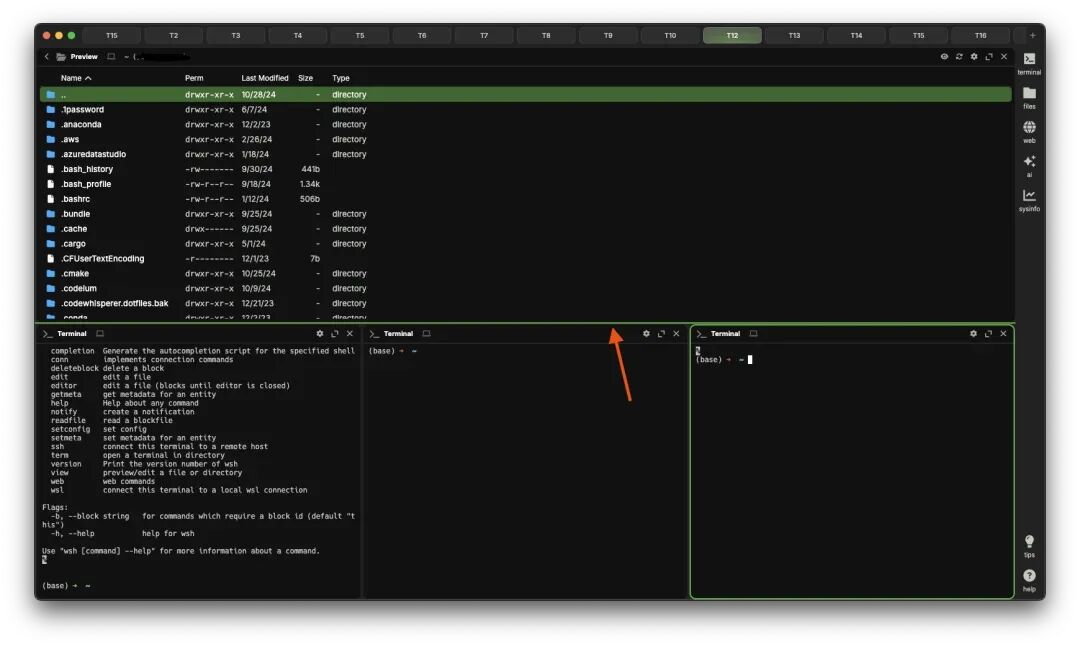Open the ai widget in the sidebar
This screenshot has width=1080, height=646.
point(1029,158)
